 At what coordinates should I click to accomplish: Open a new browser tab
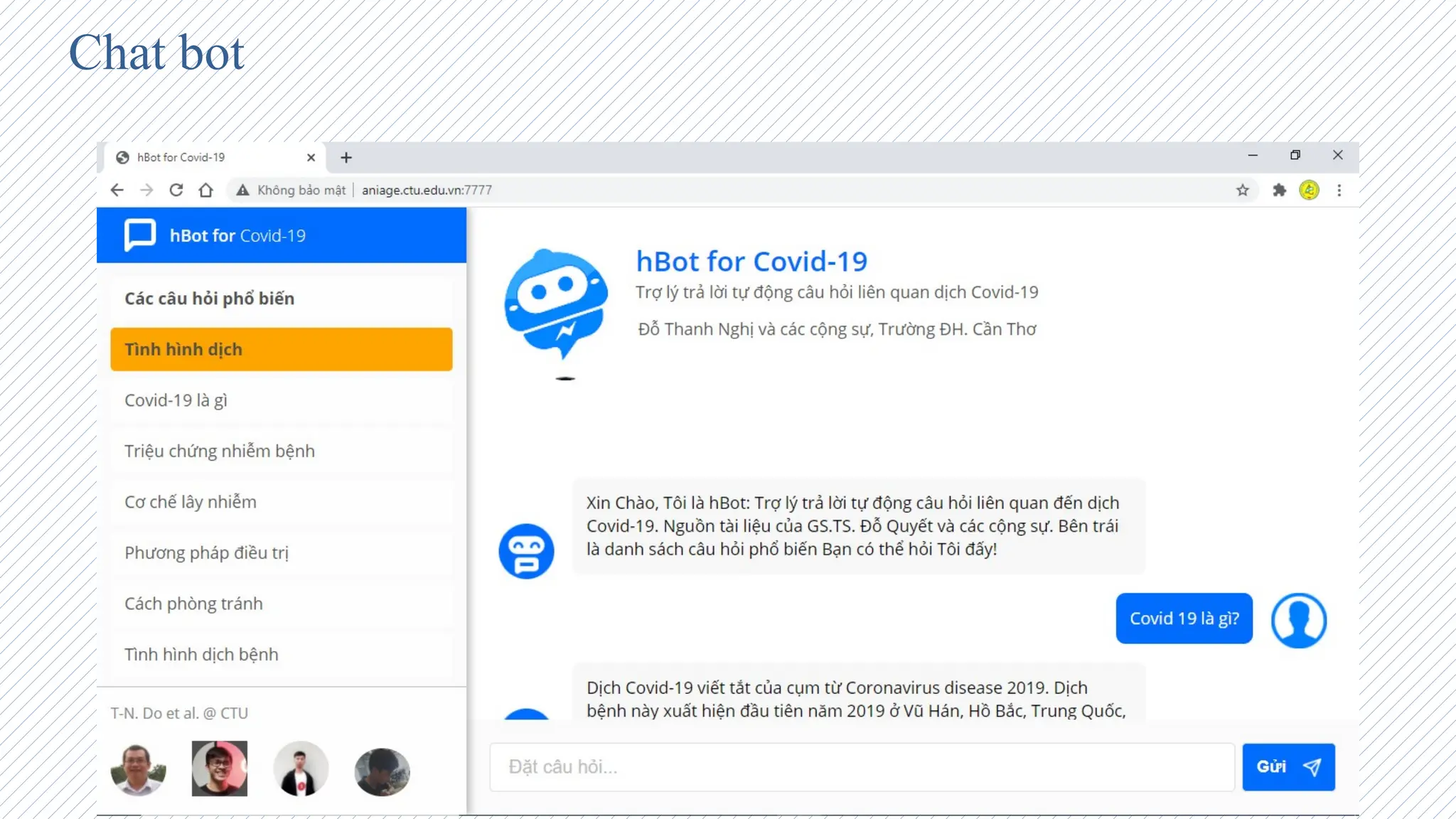(x=346, y=157)
